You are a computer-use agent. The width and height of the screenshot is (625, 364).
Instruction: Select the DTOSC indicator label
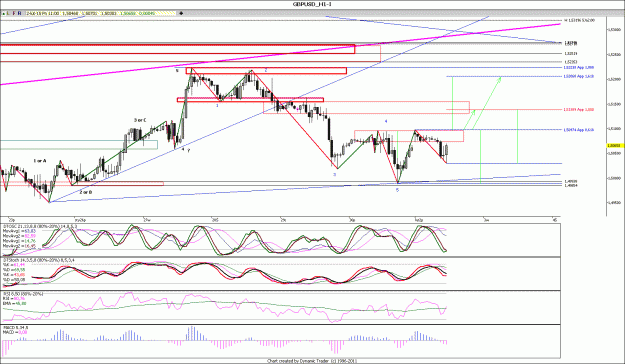tap(40, 226)
